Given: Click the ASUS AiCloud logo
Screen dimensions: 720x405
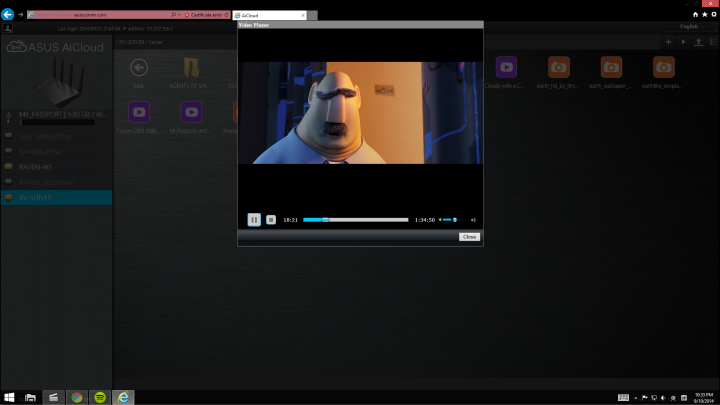Looking at the screenshot, I should (x=55, y=47).
